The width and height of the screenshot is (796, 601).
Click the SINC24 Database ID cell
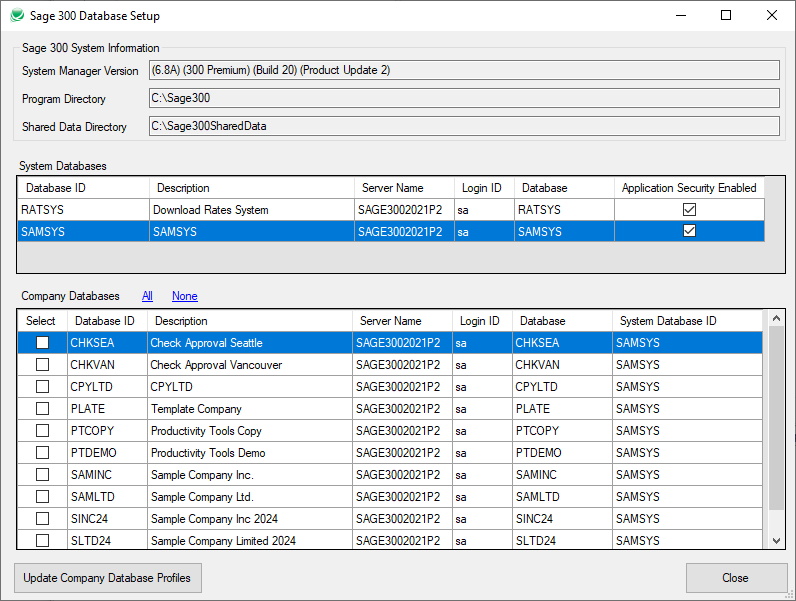pos(107,518)
